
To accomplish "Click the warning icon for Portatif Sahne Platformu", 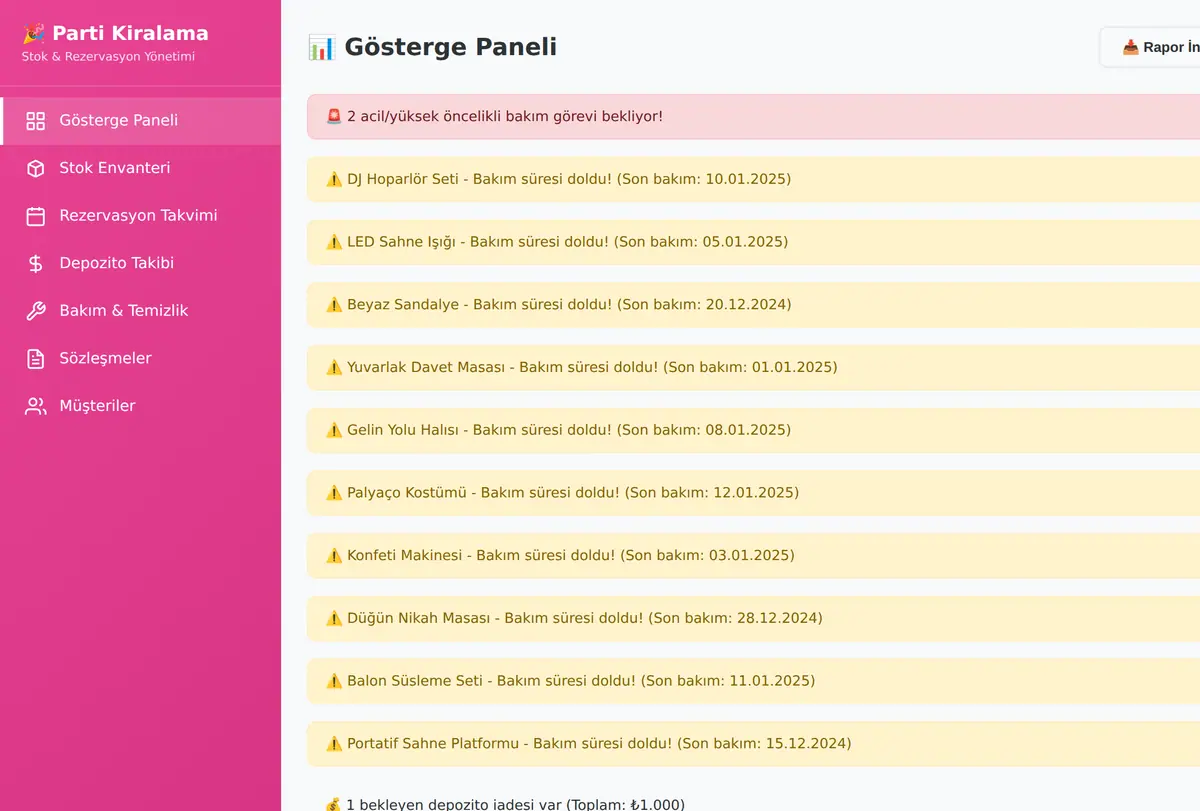I will (334, 743).
